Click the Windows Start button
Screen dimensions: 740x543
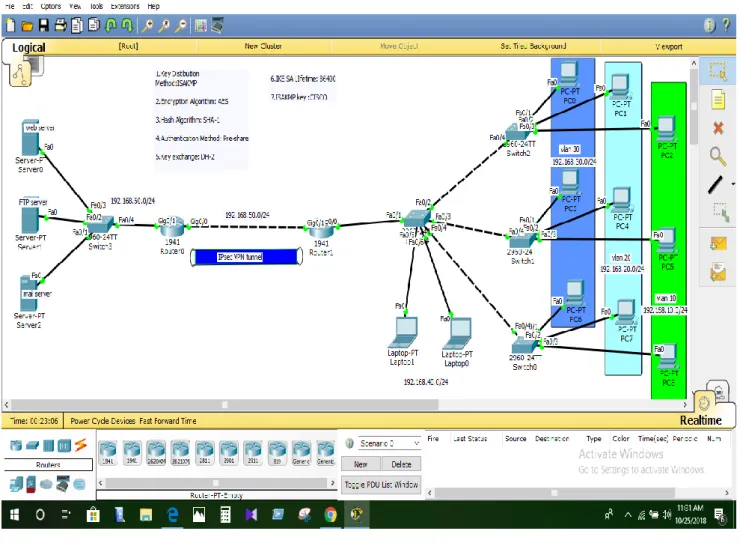click(14, 515)
